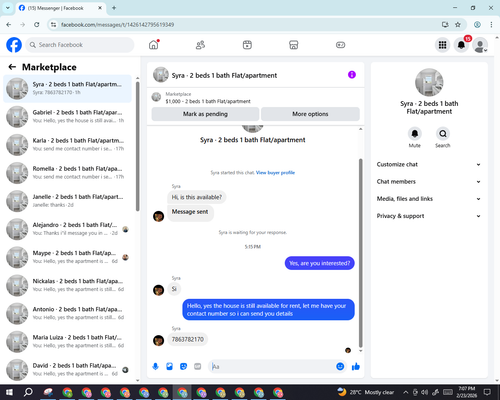
Task: Open Maria Luiza conversation in list
Action: coord(67,341)
